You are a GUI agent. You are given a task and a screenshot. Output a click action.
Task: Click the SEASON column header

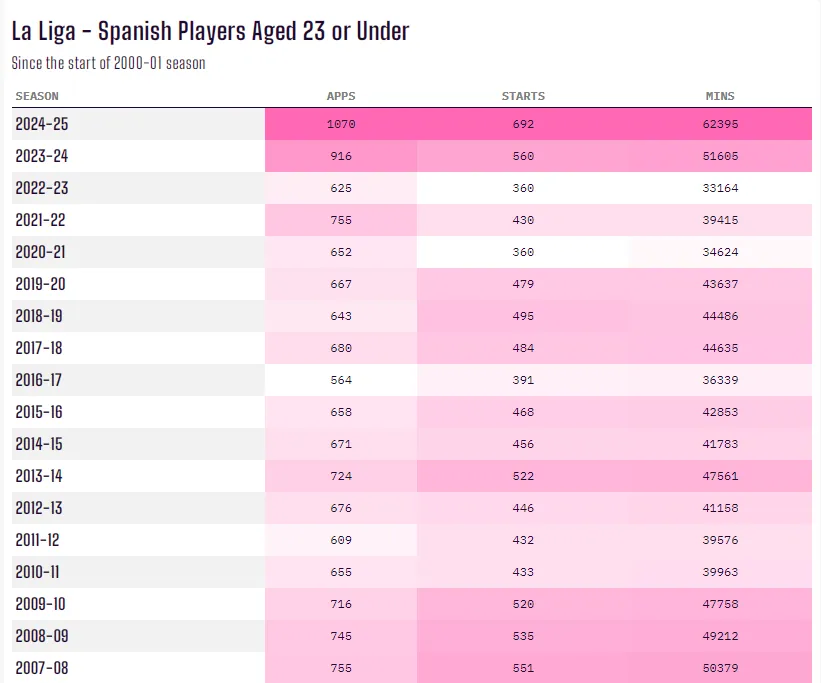point(37,96)
